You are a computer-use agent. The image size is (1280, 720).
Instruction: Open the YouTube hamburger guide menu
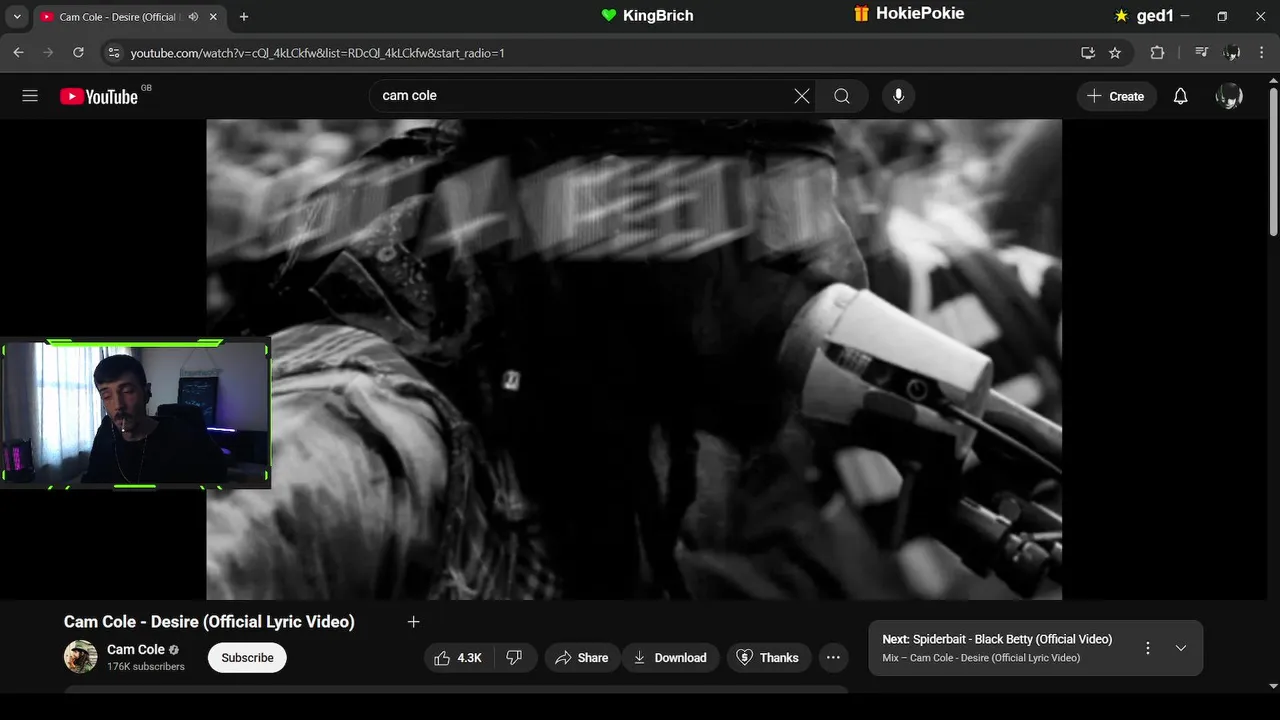30,96
